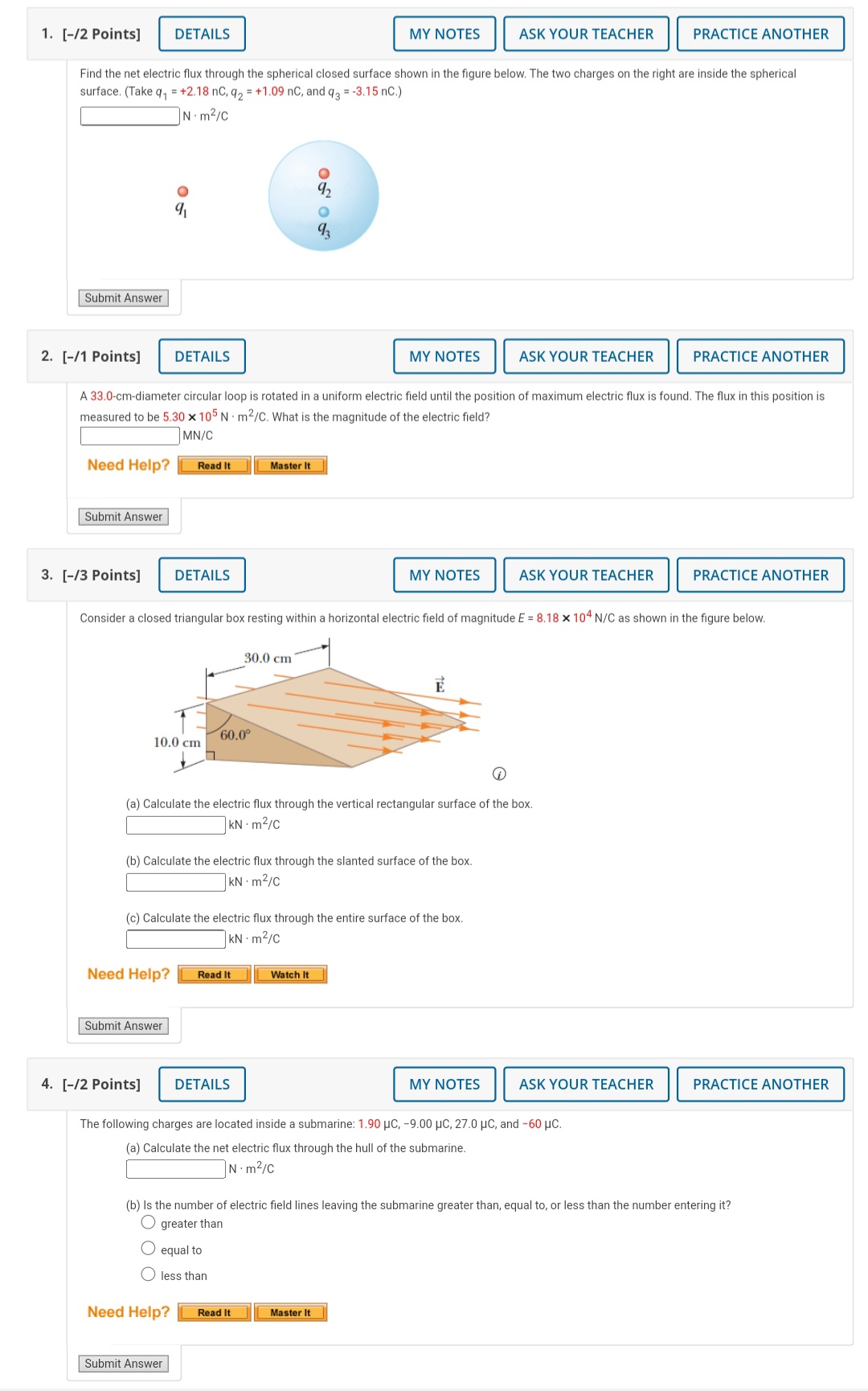Submit Answer for question 4

[122, 1363]
